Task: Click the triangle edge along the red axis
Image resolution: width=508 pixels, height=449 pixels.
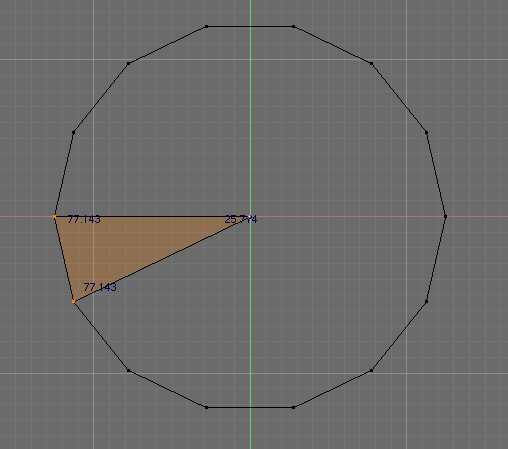Action: click(x=152, y=217)
